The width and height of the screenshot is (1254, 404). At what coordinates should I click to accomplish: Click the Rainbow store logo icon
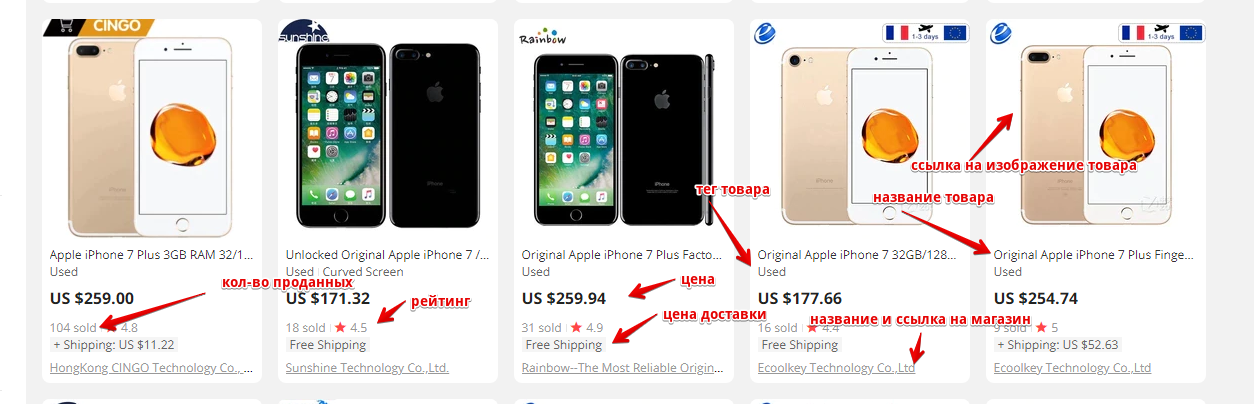coord(543,38)
